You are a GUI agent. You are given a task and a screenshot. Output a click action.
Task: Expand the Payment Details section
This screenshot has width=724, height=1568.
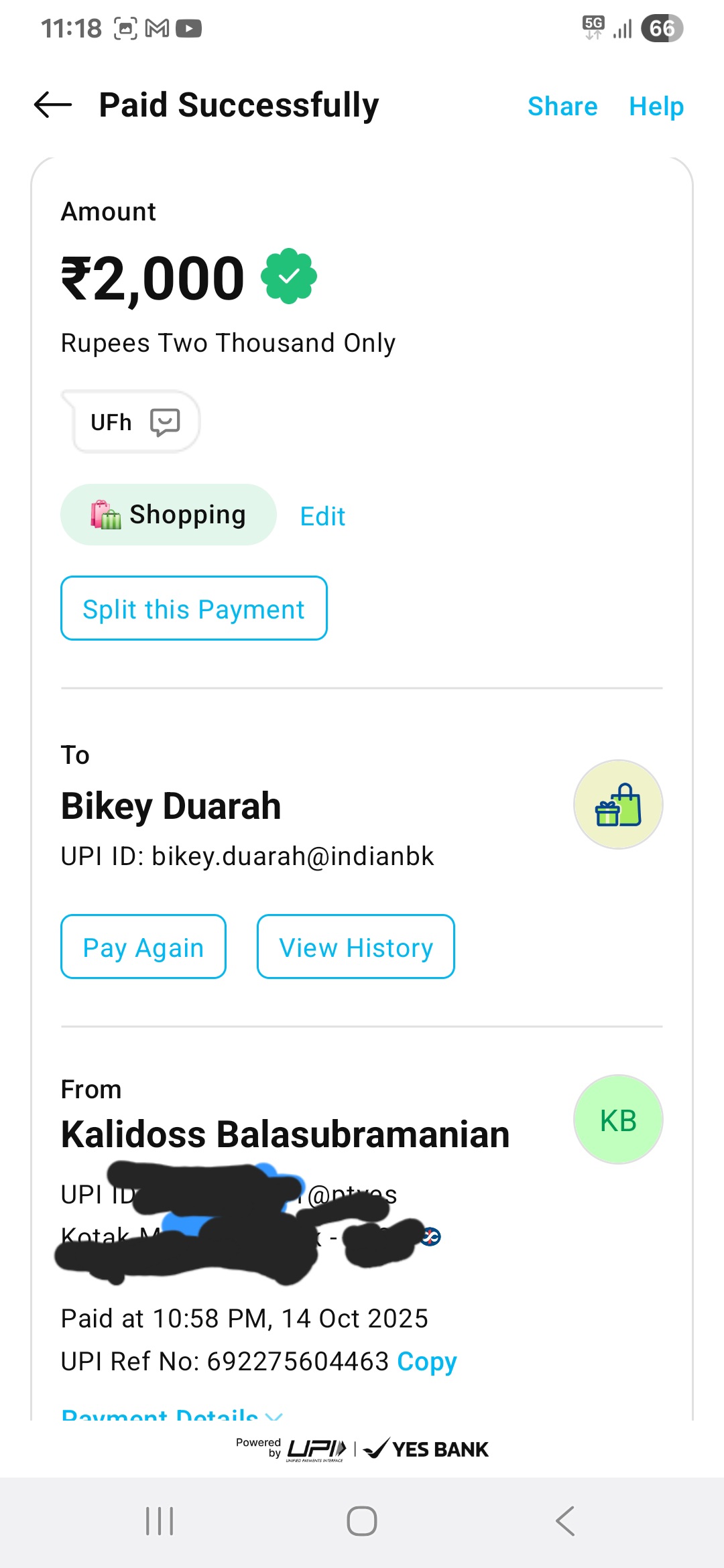coord(172,1414)
